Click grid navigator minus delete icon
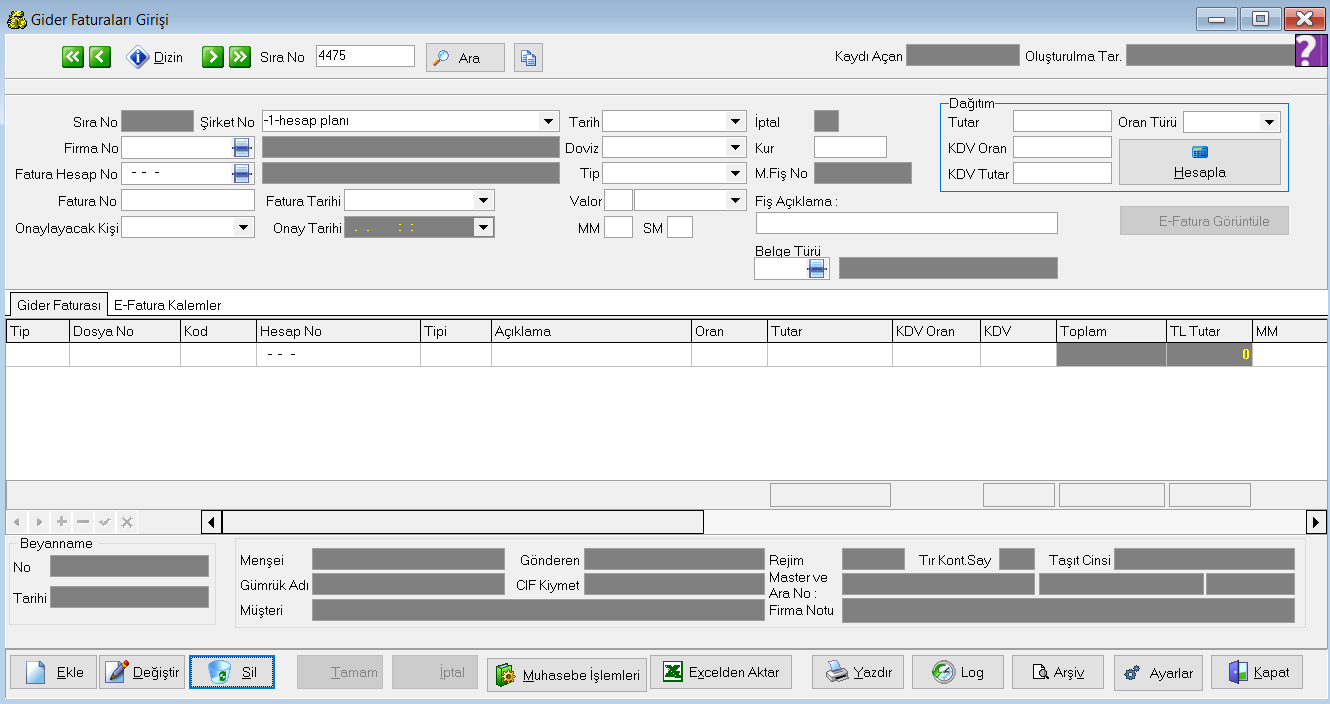The width and height of the screenshot is (1330, 704). tap(83, 522)
